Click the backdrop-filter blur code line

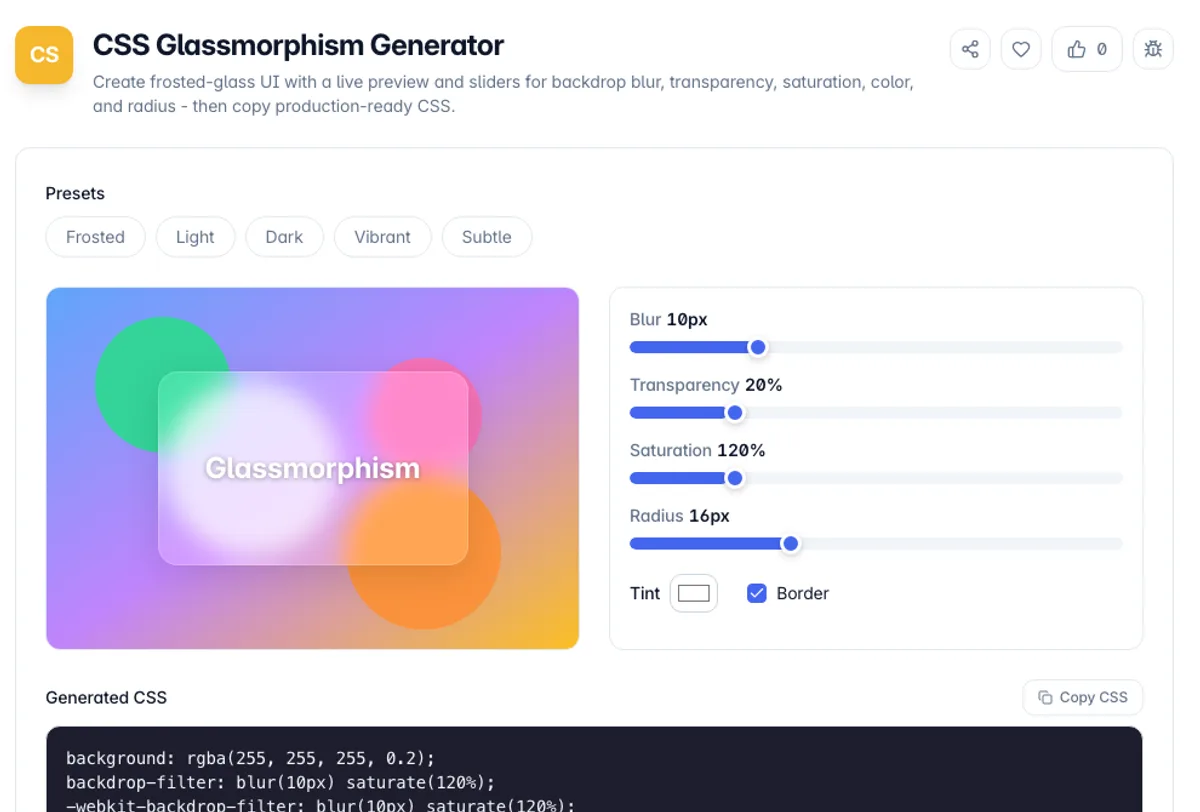pos(281,782)
